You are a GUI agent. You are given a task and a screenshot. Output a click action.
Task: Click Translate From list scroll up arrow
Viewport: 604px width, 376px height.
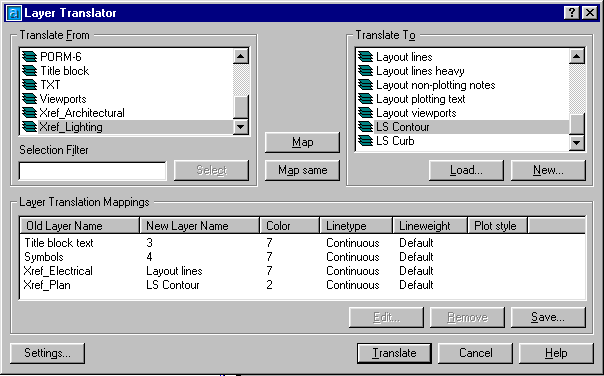(x=241, y=57)
